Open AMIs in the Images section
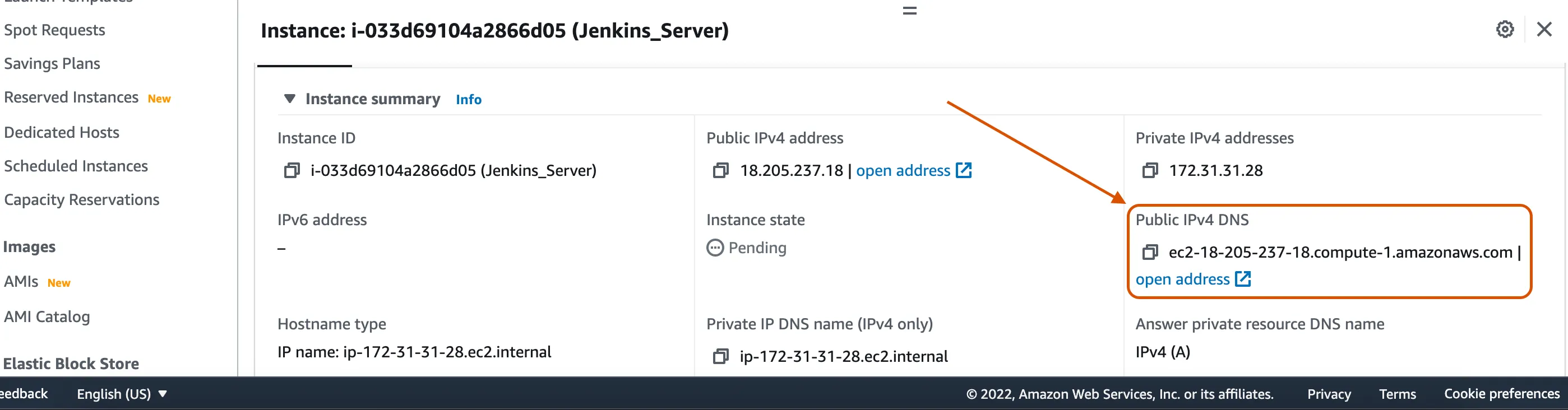 click(x=21, y=282)
